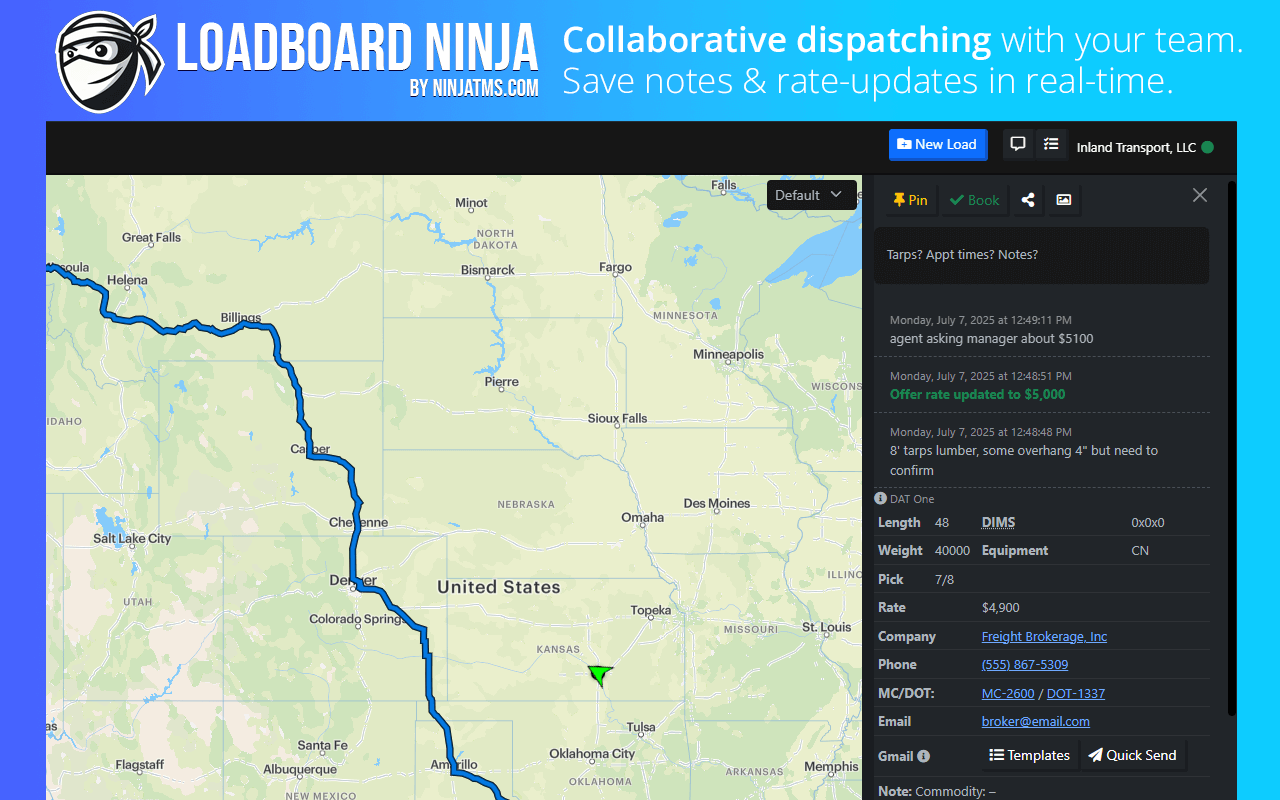Click the Inland Transport, LLC account name
The image size is (1280, 800).
pos(1136,147)
